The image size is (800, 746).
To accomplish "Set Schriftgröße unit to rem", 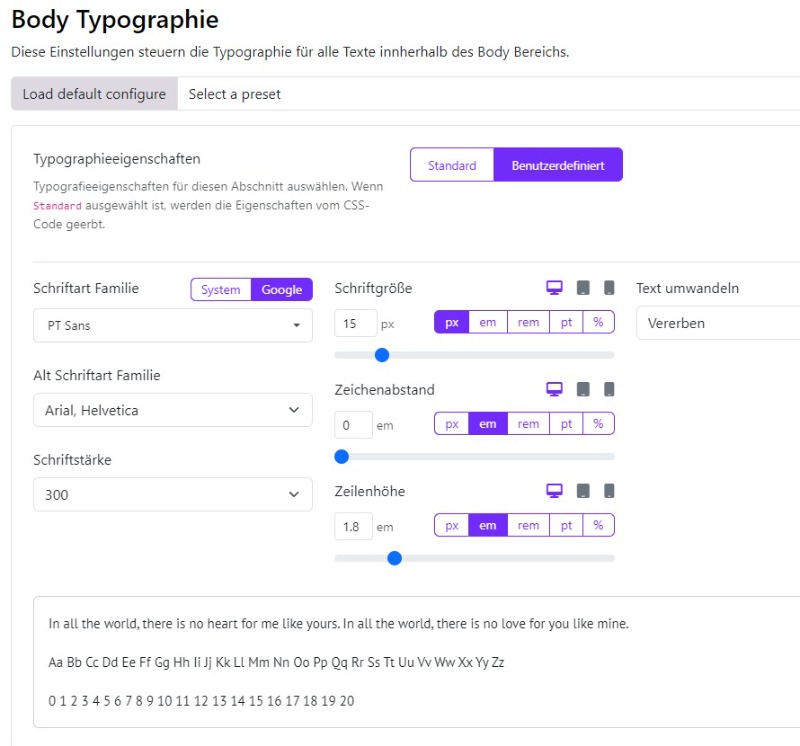I will [x=528, y=322].
